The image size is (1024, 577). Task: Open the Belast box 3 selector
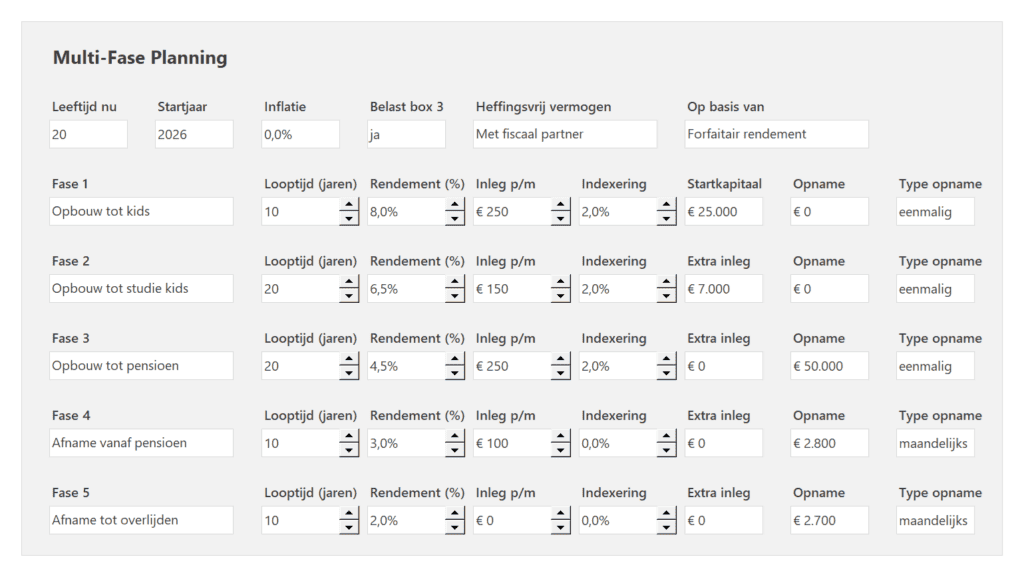[x=406, y=134]
